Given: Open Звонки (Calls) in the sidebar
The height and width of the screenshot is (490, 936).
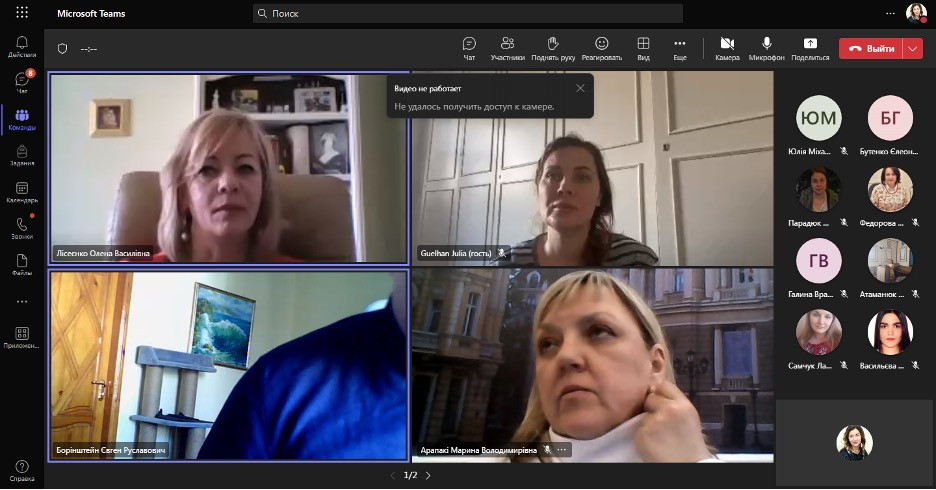Looking at the screenshot, I should (22, 228).
